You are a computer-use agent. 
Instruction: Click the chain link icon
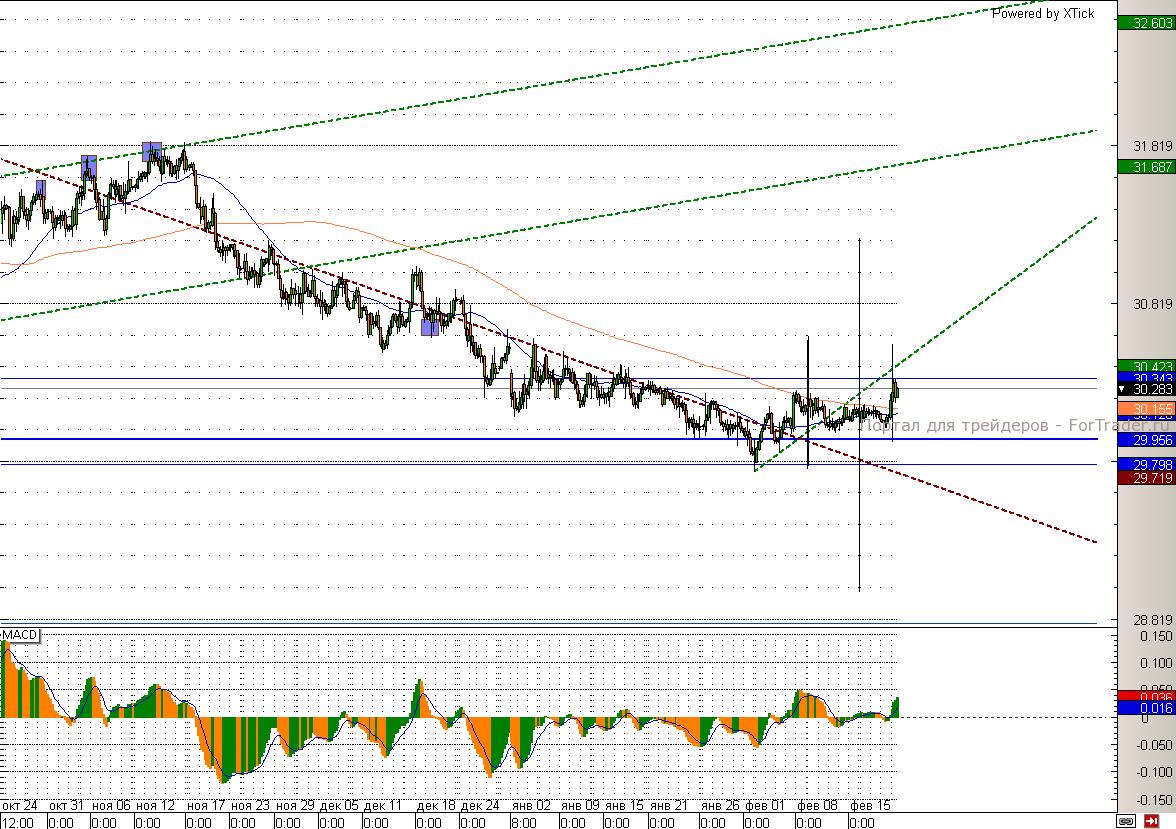[1127, 821]
